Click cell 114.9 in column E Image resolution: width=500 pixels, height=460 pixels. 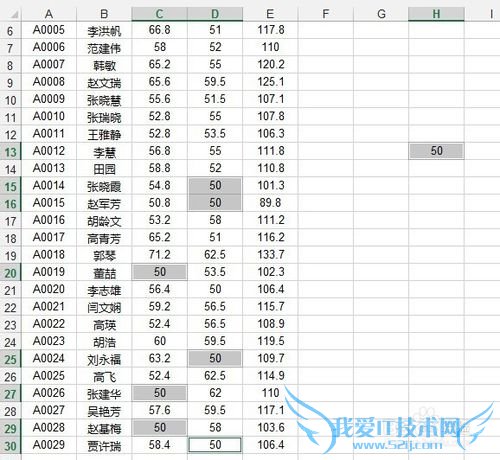tap(270, 376)
